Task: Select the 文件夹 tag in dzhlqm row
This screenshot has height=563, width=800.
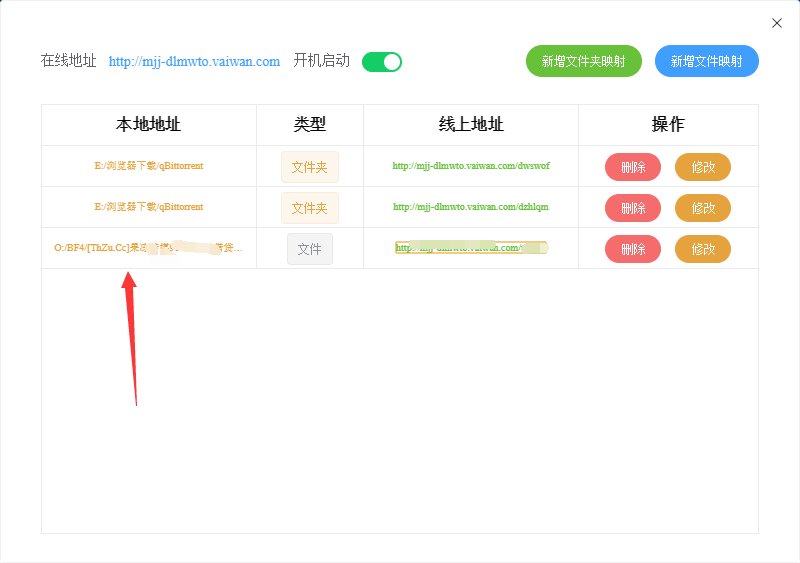Action: point(310,208)
